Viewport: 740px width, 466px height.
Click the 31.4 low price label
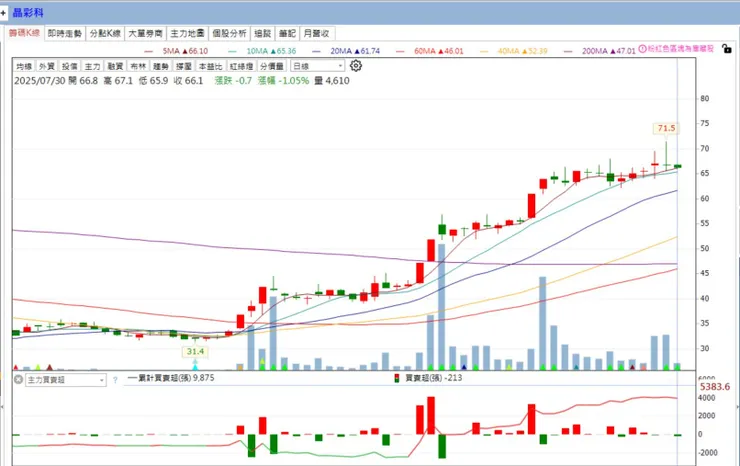pyautogui.click(x=195, y=351)
